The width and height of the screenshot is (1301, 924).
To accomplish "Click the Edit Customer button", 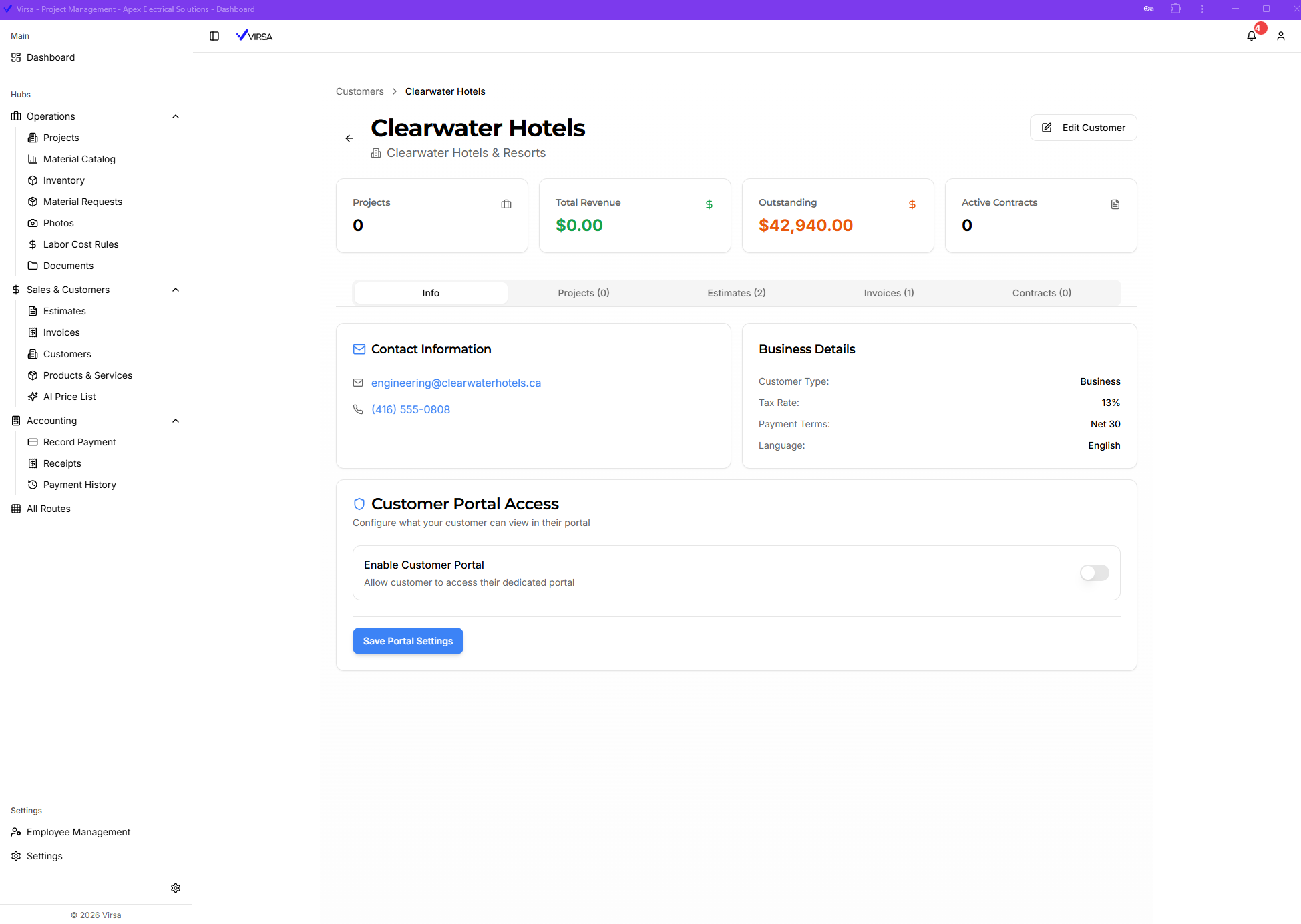I will pyautogui.click(x=1083, y=128).
